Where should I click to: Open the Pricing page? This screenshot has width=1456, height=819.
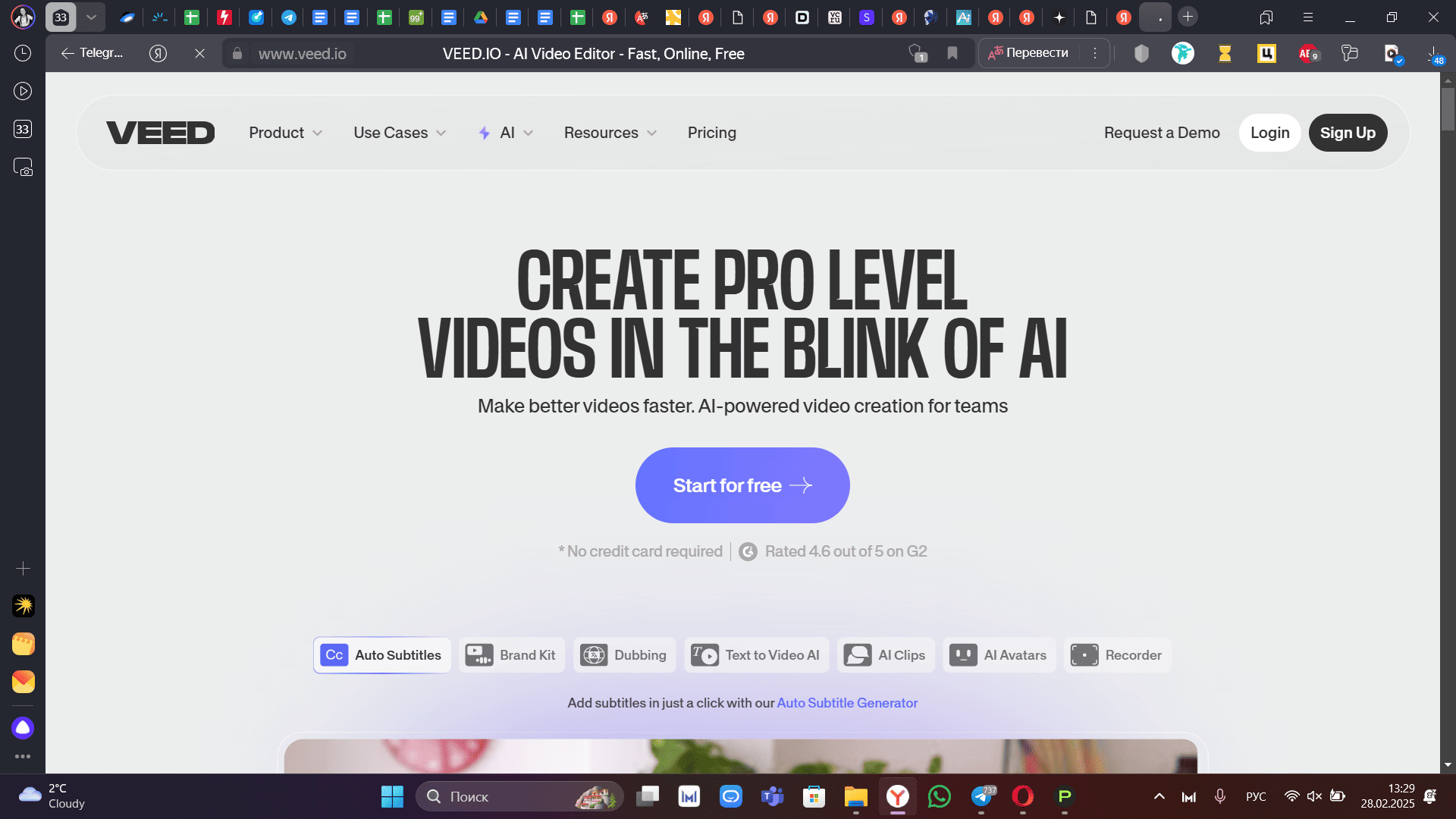coord(711,133)
